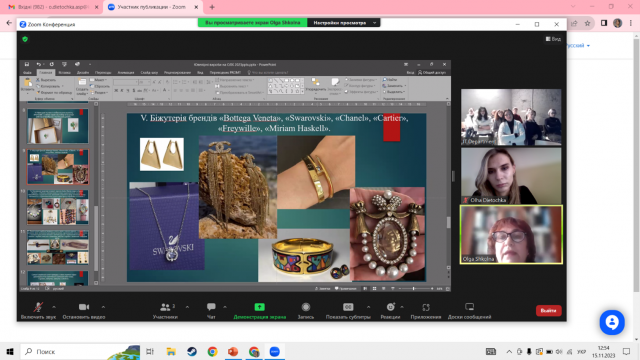Open File Explorer from the taskbar
Screen dimensions: 640x360
pos(171,351)
